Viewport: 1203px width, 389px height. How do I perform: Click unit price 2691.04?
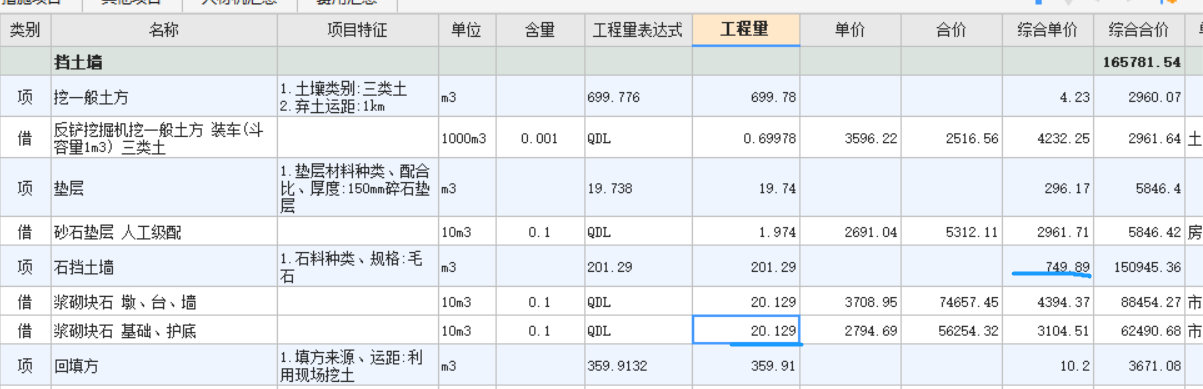[x=871, y=232]
